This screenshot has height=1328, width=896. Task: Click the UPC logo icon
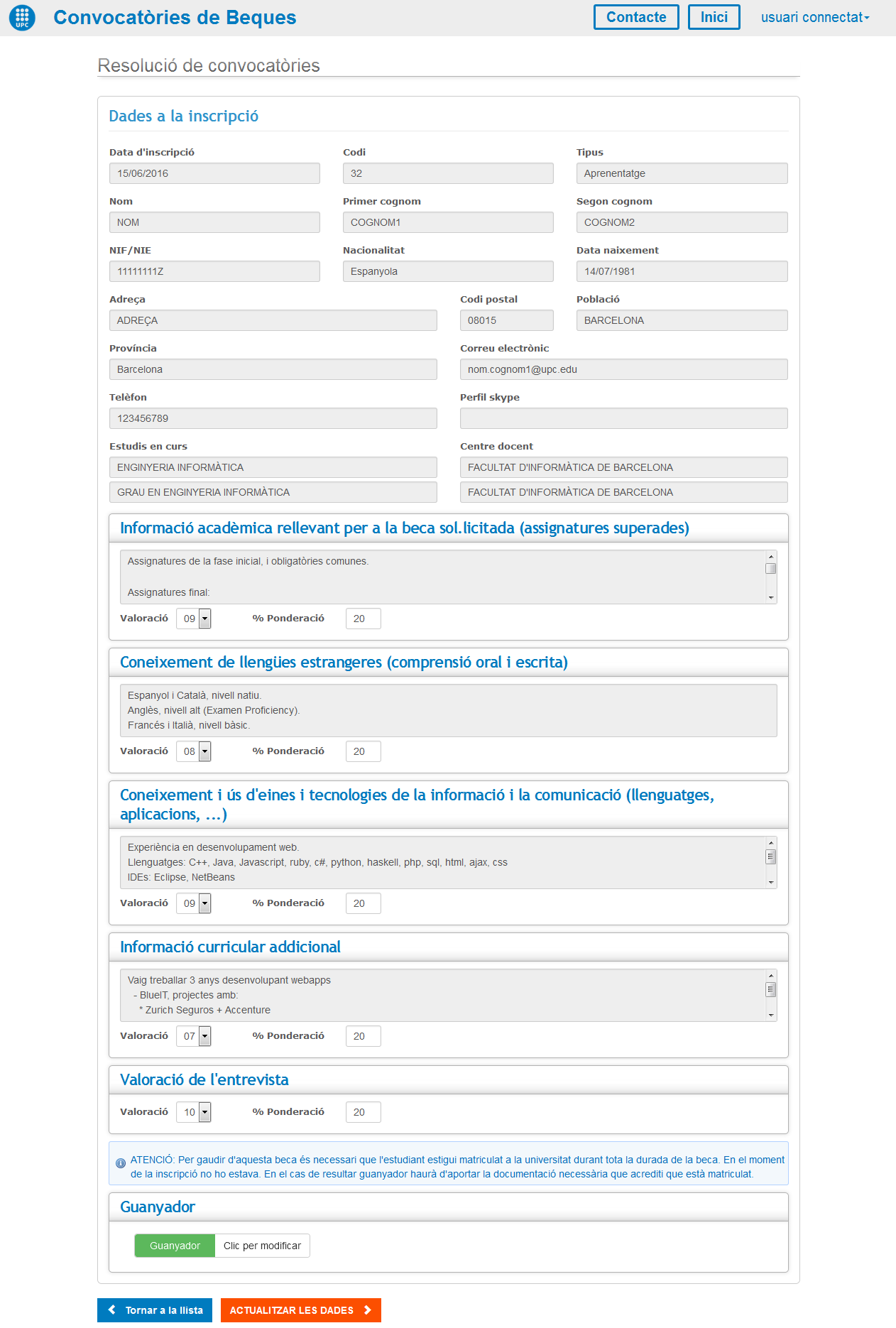22,18
